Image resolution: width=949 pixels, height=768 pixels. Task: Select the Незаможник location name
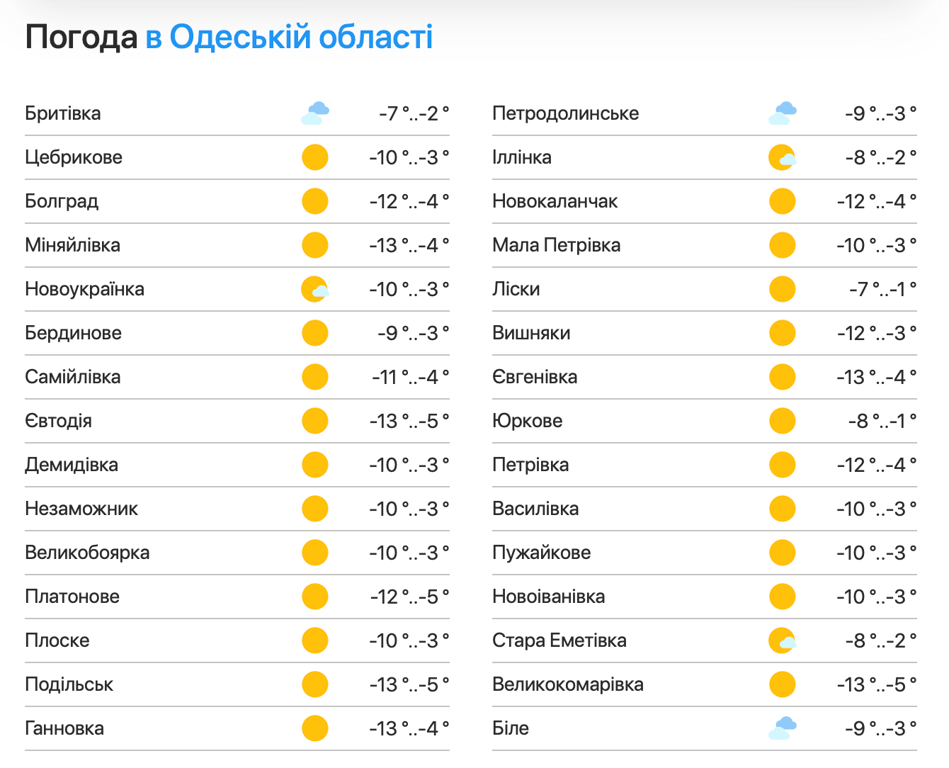pos(81,509)
